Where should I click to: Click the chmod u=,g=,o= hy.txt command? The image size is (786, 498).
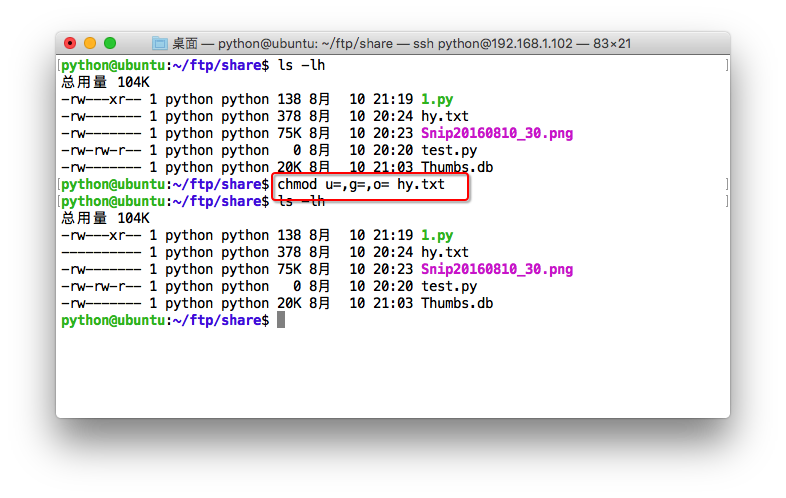tap(361, 185)
